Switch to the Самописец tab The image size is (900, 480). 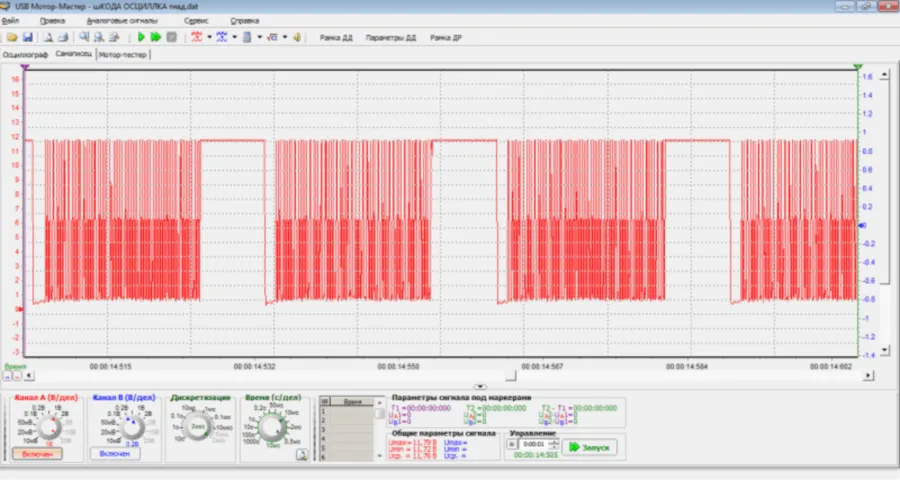point(73,54)
